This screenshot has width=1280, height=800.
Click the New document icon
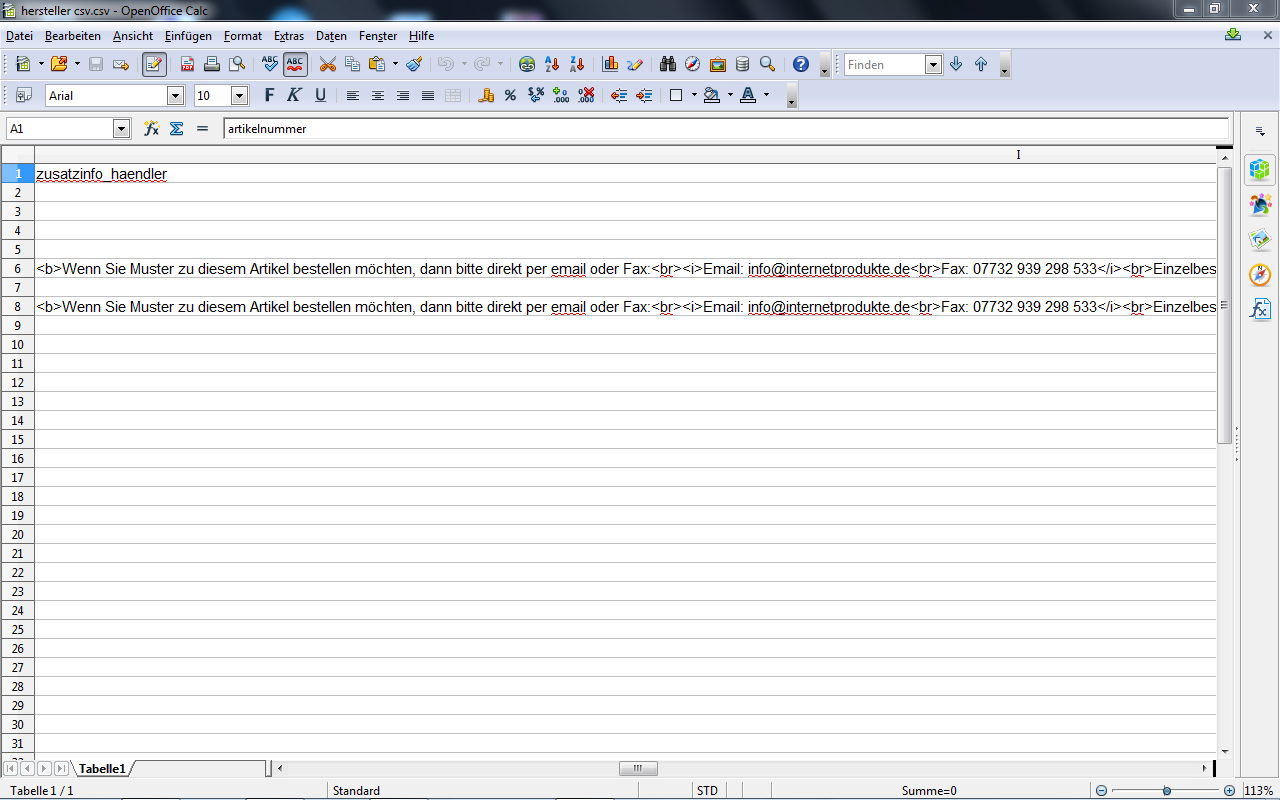coord(23,64)
